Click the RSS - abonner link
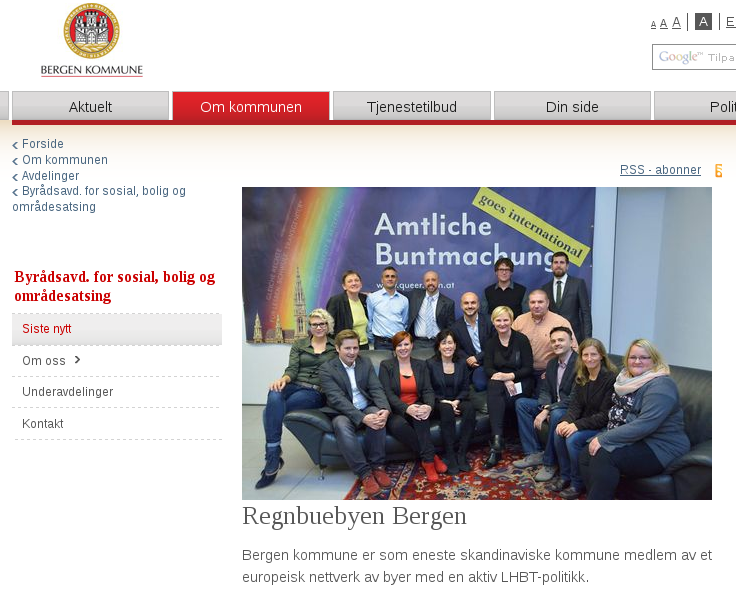Screen dimensions: 736x608 (x=660, y=169)
